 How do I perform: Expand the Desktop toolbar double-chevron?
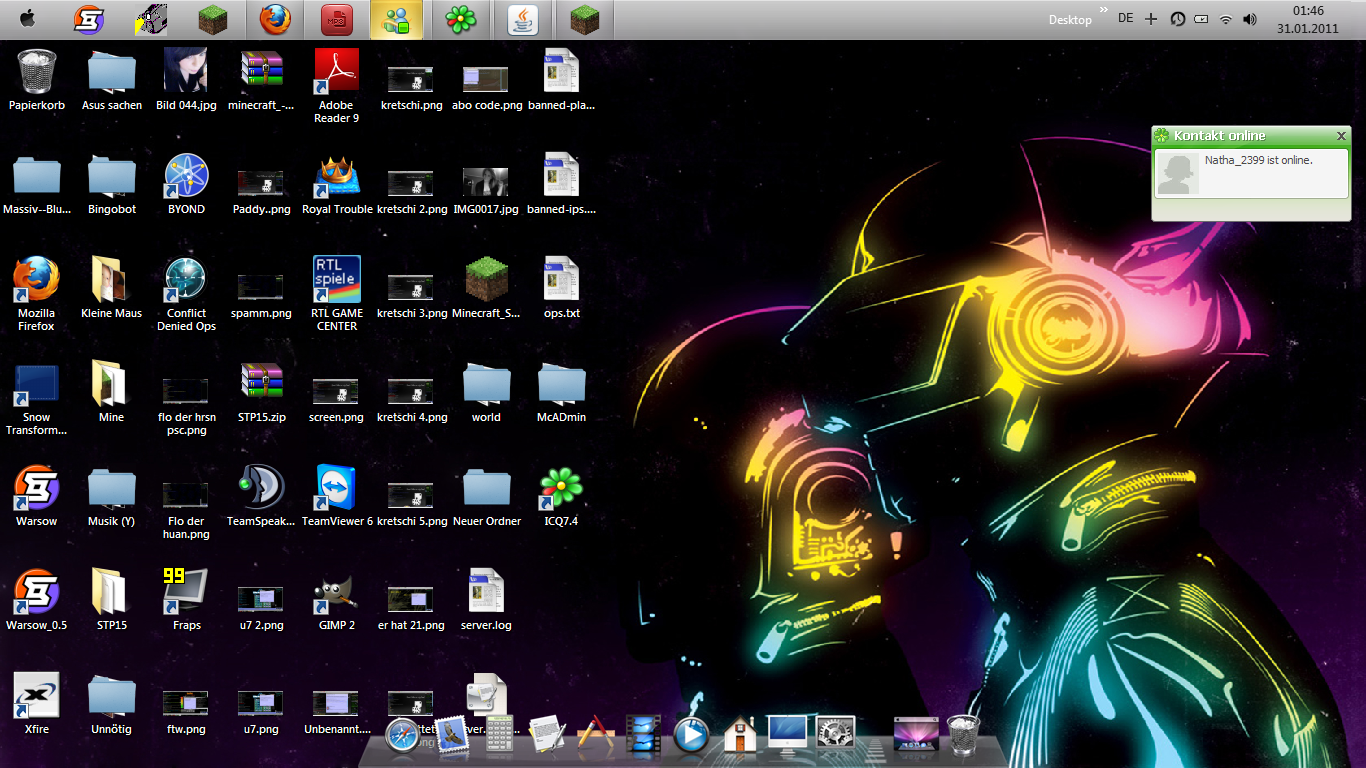tap(1104, 10)
